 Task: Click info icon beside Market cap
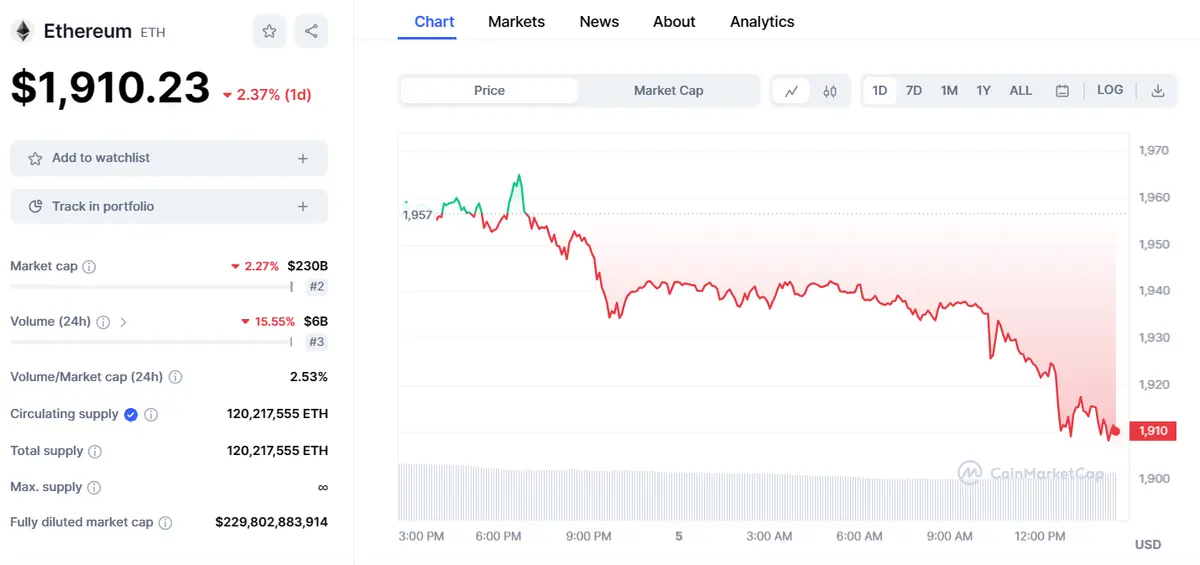click(89, 267)
